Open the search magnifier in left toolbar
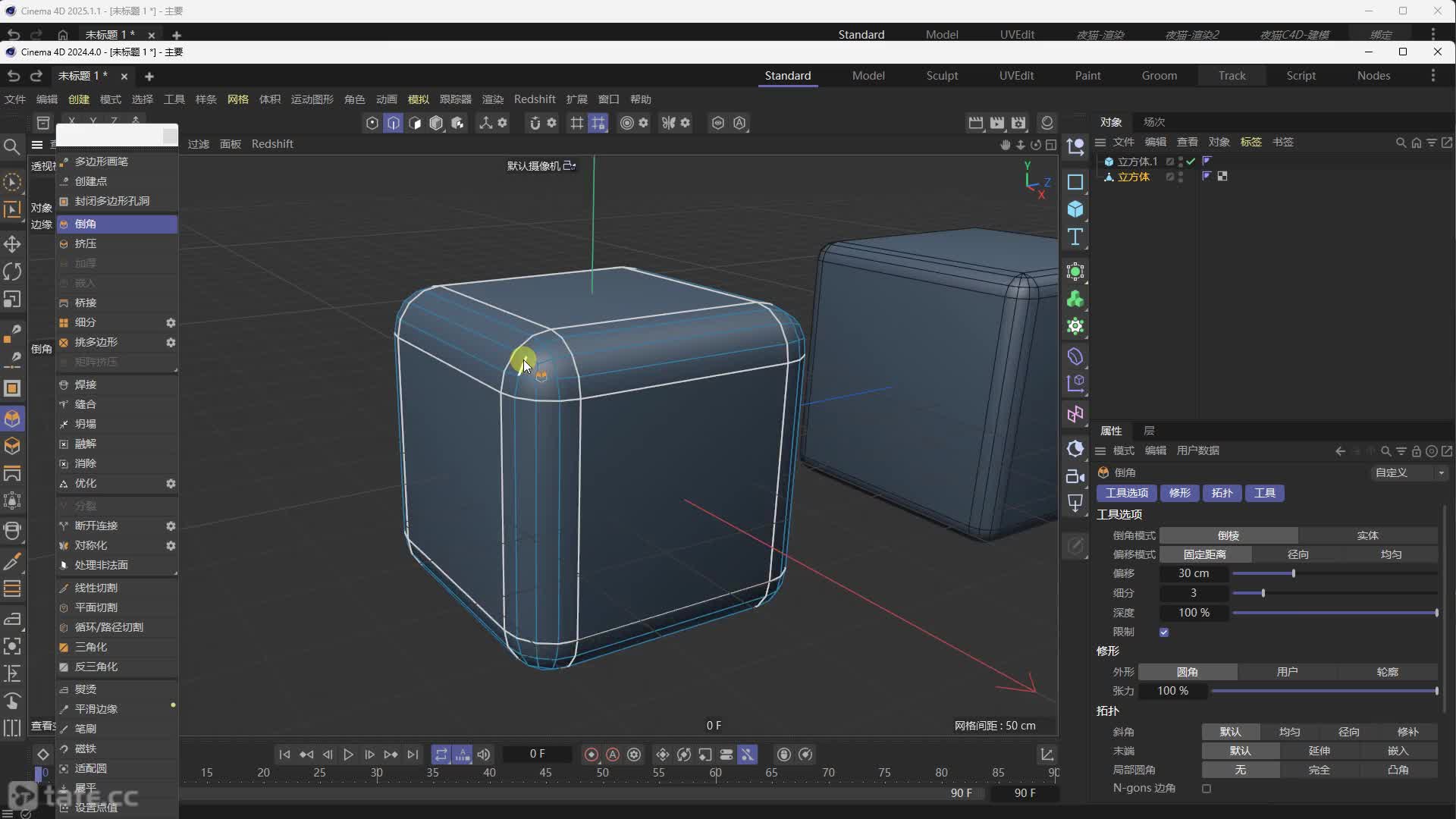Screen dimensions: 1456x819 [12, 146]
